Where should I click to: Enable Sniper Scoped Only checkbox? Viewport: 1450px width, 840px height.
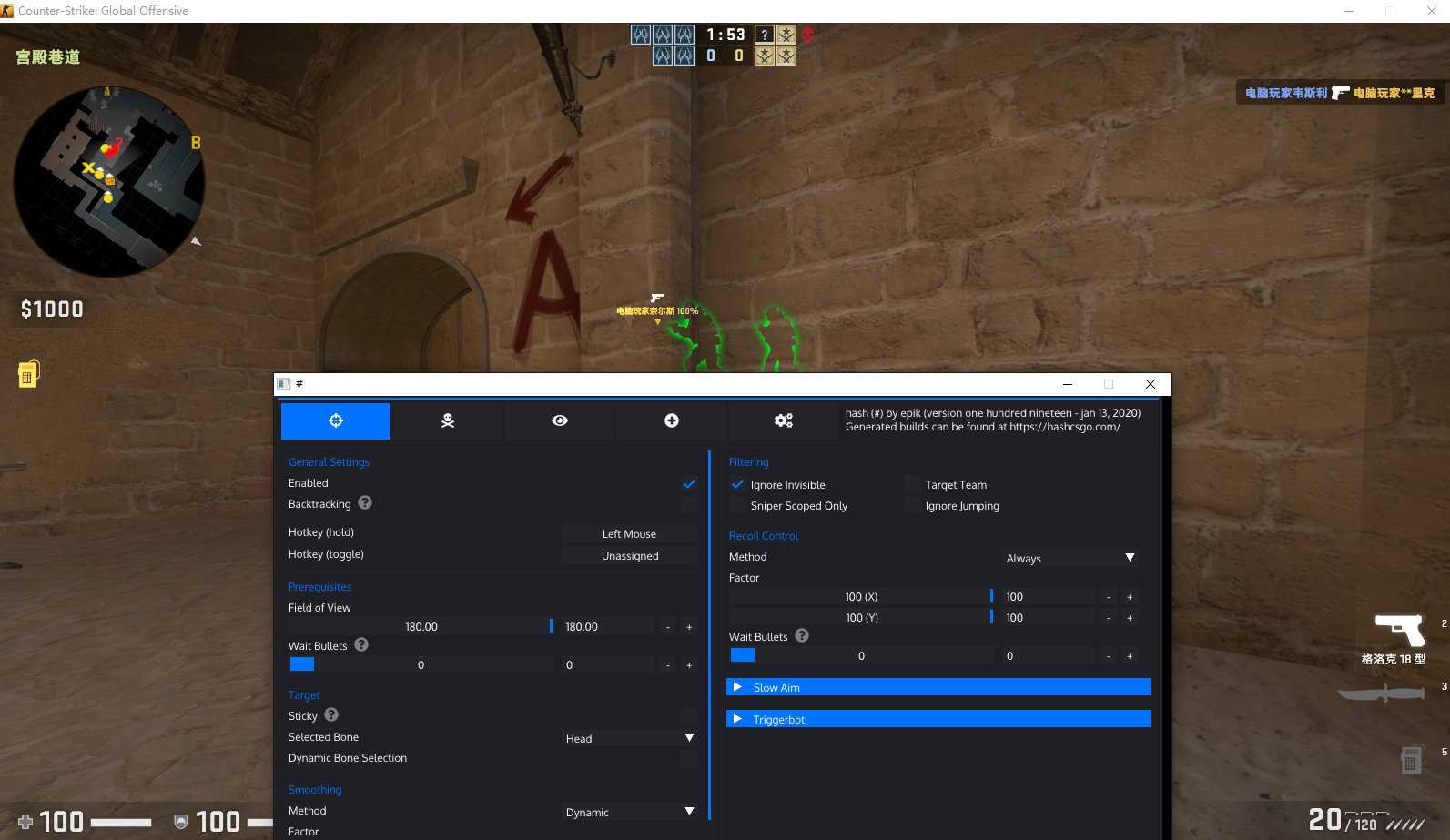(737, 505)
